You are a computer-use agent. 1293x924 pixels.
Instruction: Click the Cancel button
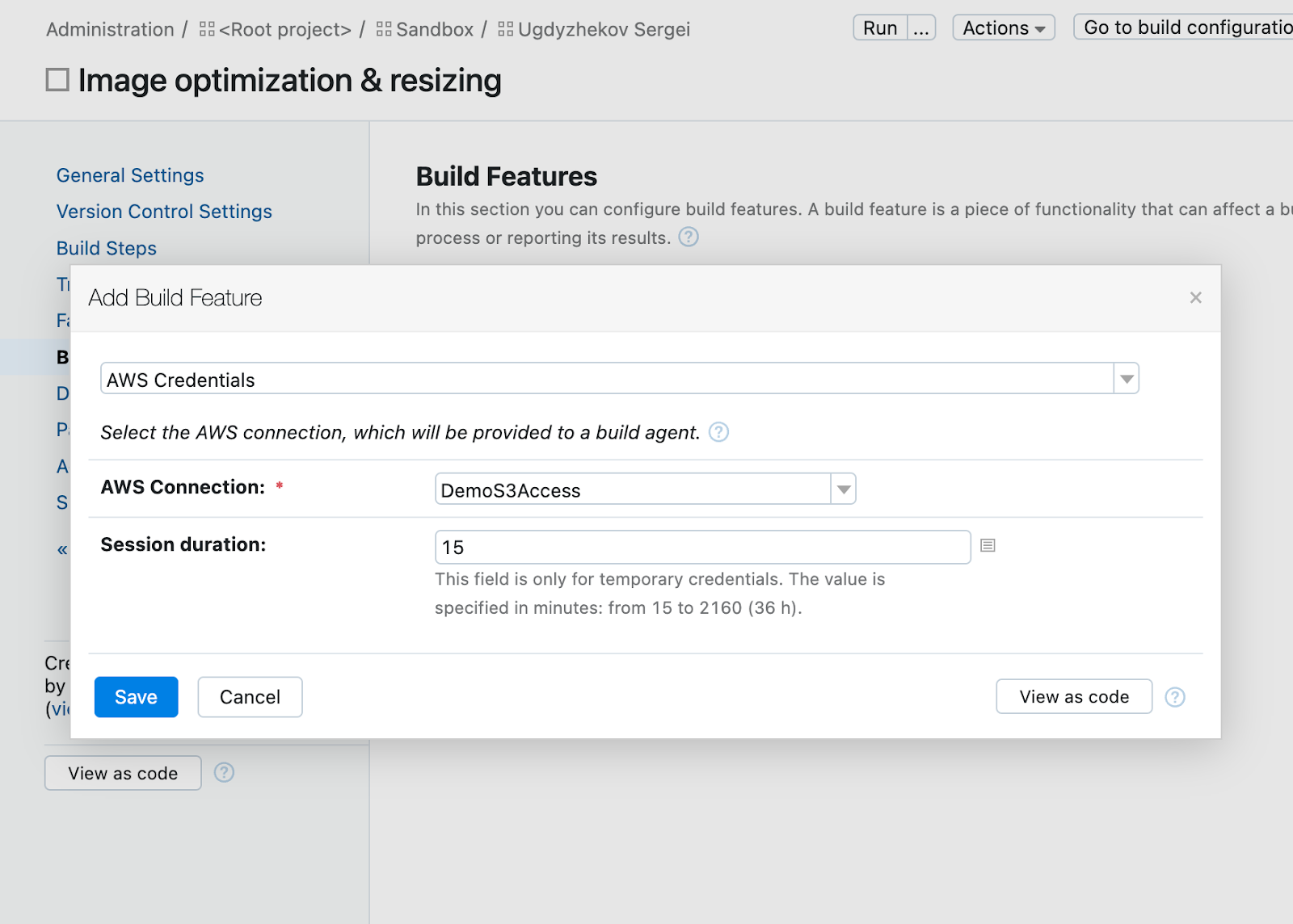click(x=250, y=697)
